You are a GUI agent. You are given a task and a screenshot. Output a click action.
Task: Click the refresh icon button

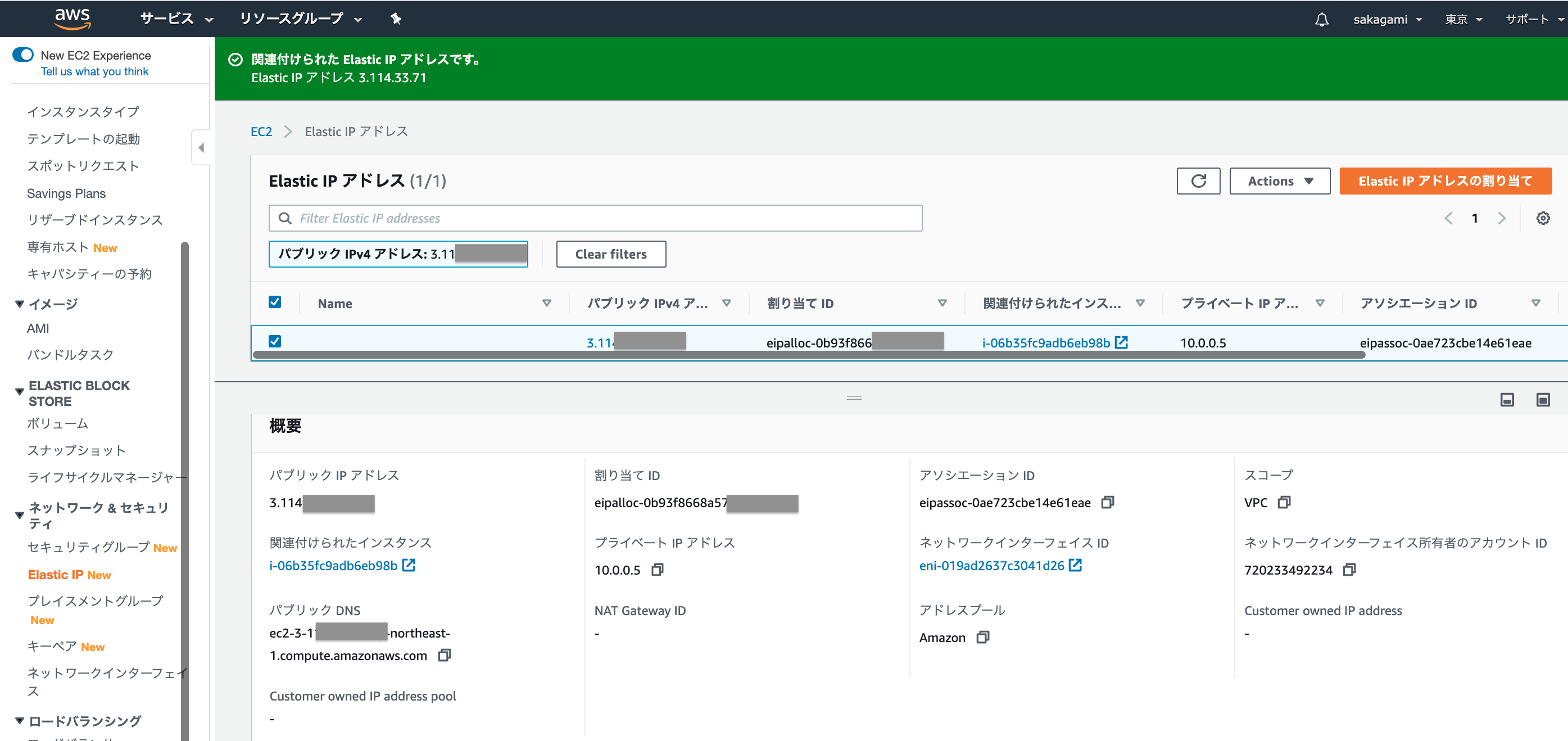tap(1198, 181)
